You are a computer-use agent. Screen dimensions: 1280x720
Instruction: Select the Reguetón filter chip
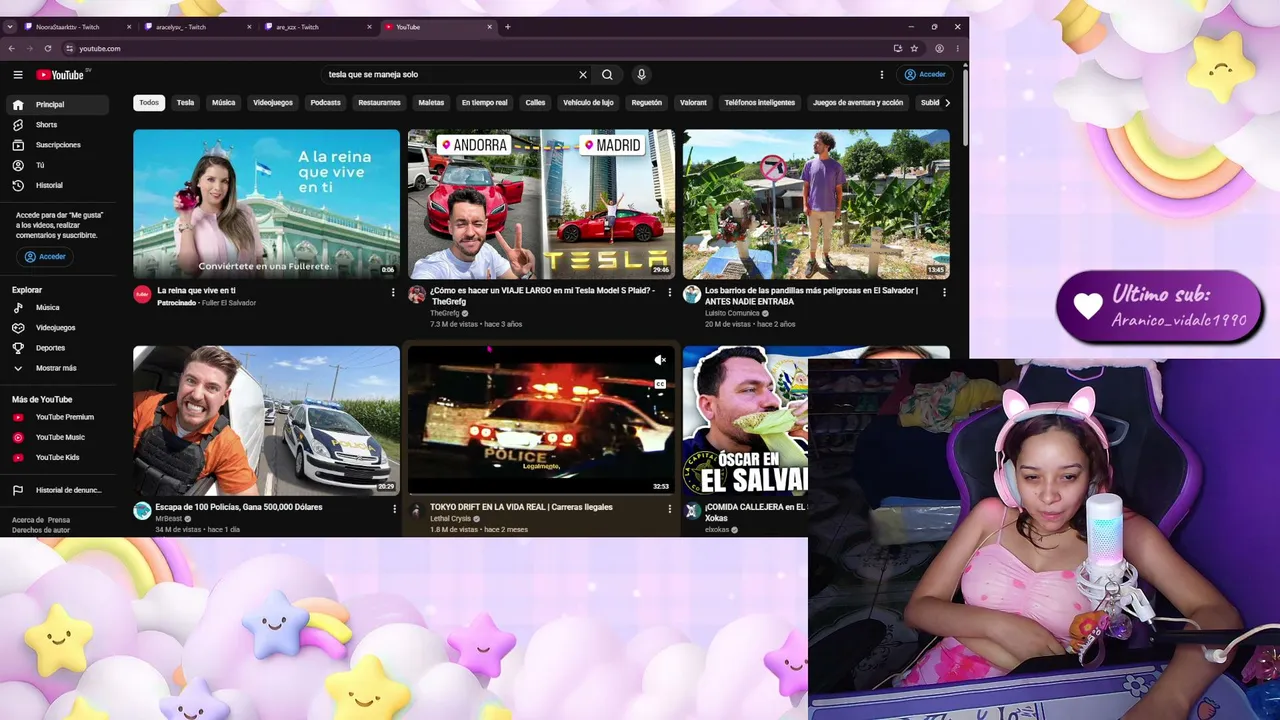[x=647, y=103]
